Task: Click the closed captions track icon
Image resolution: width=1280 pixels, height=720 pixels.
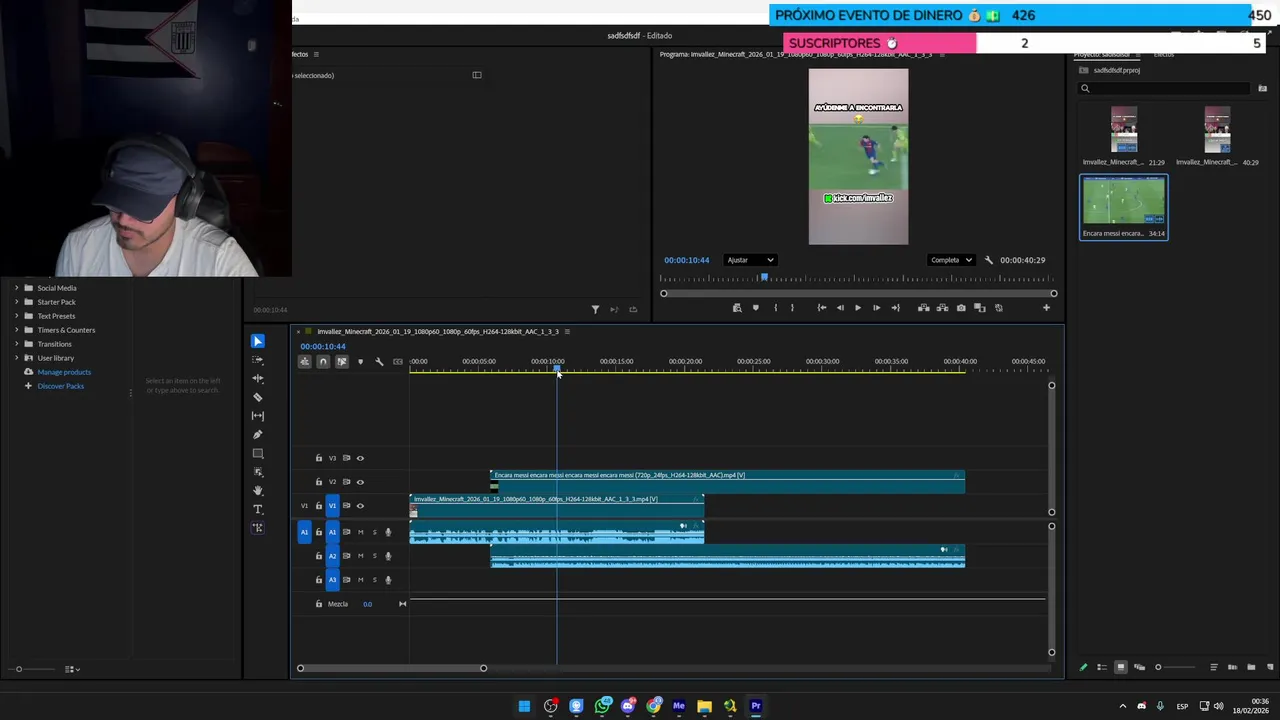Action: [x=398, y=362]
